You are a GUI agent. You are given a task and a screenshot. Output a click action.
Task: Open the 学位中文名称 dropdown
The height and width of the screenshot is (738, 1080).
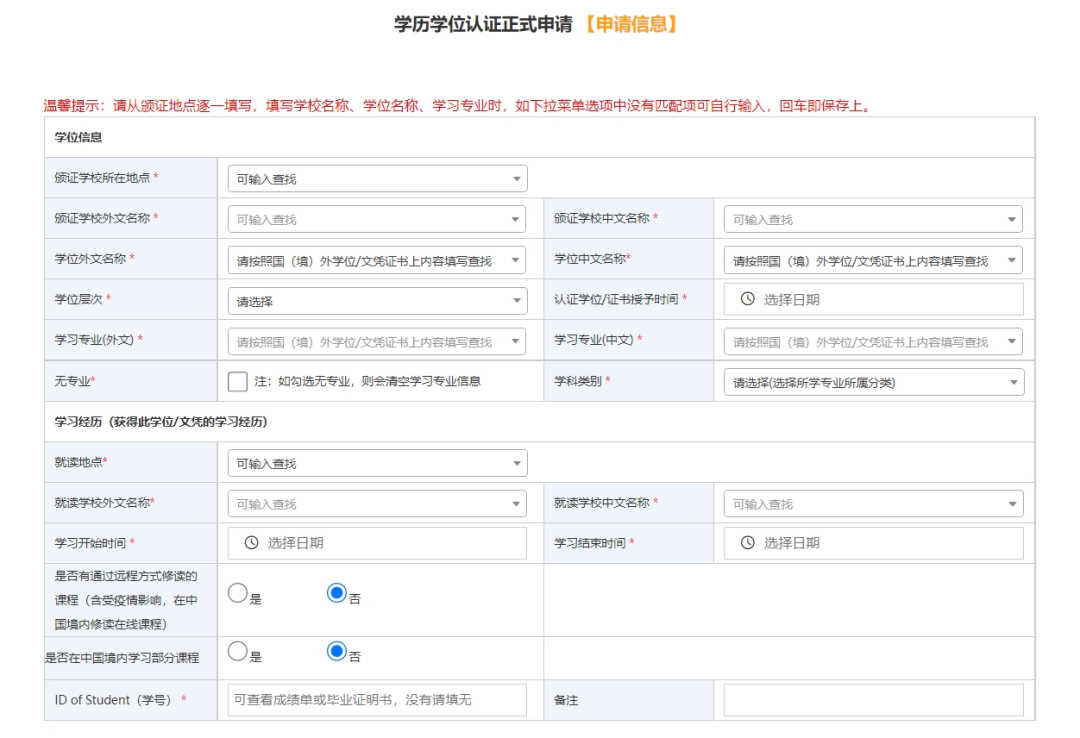click(x=873, y=260)
